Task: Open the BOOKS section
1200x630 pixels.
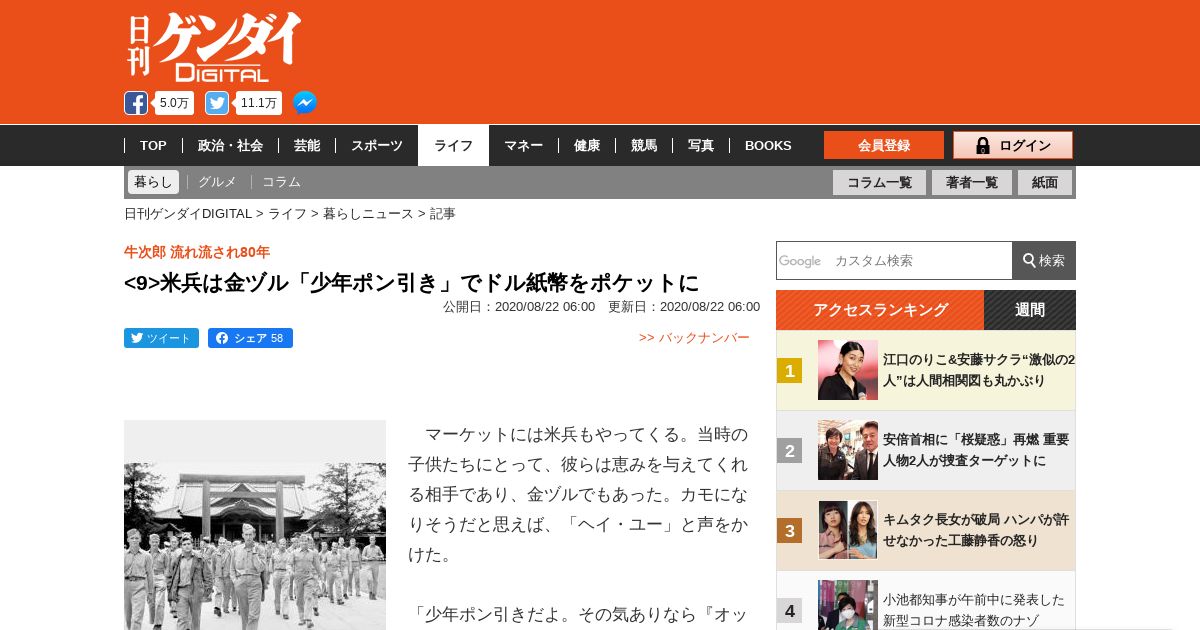Action: 768,146
